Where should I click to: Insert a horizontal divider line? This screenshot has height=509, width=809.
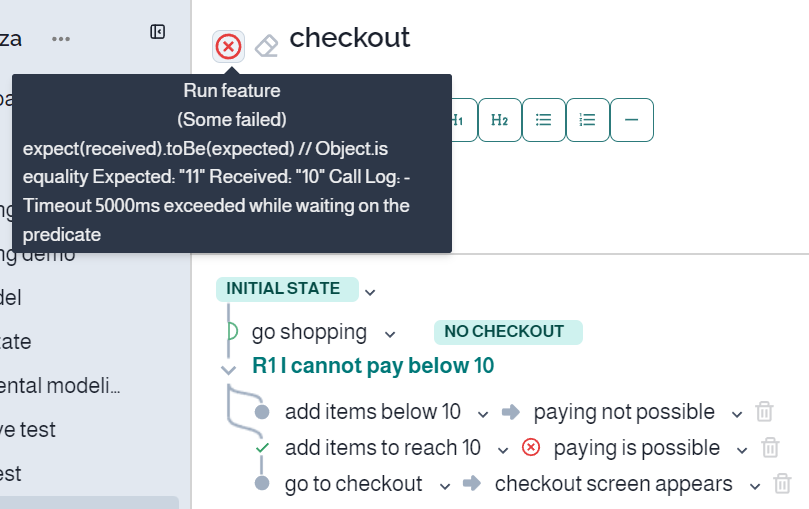point(632,120)
